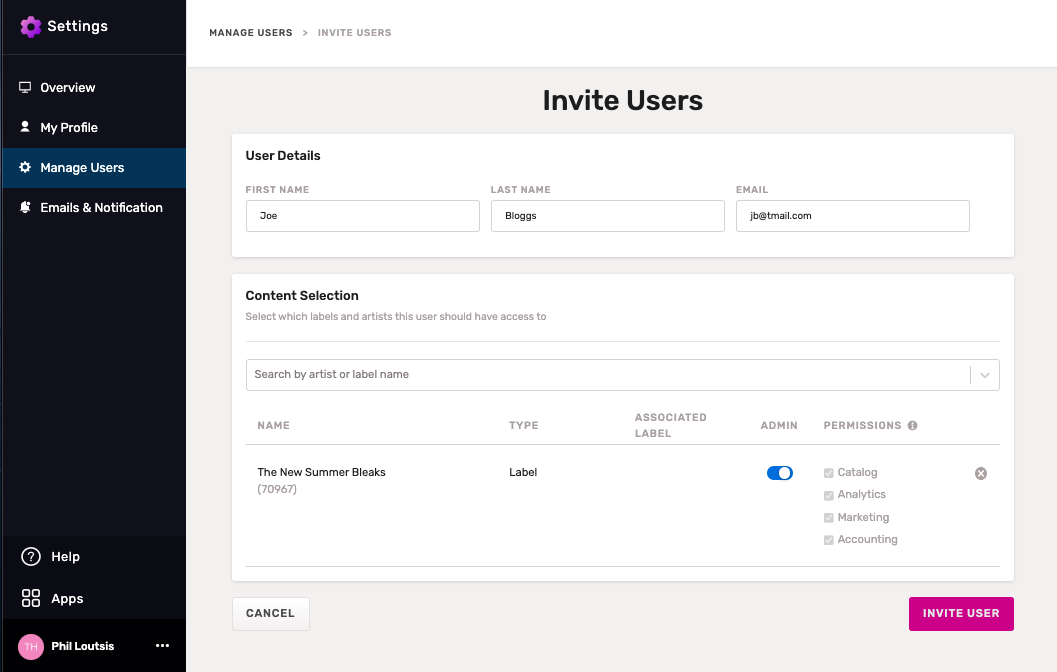Screen dimensions: 1057x672
Task: Remove The New Summer Bleaks row
Action: click(x=981, y=473)
